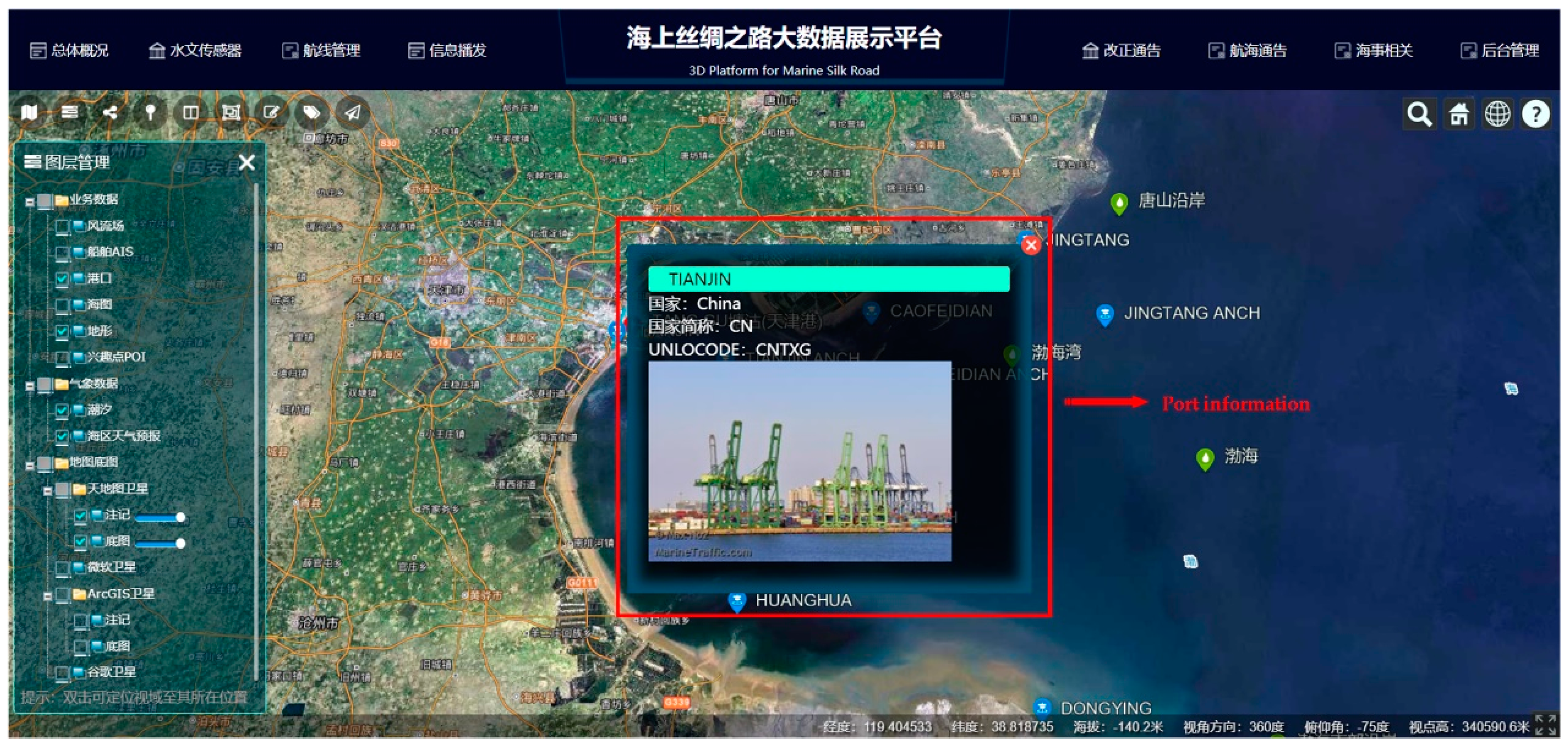Uncheck the 海区天气预报 layer checkbox
The width and height of the screenshot is (1568, 749).
(62, 436)
